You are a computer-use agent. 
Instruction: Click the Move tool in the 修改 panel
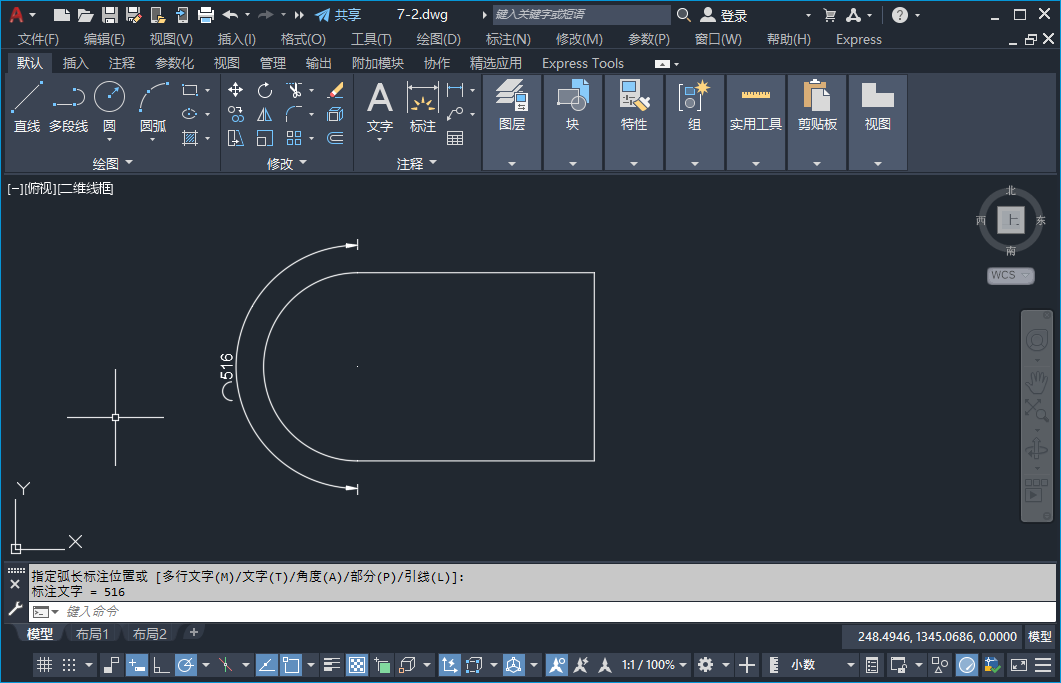click(236, 90)
